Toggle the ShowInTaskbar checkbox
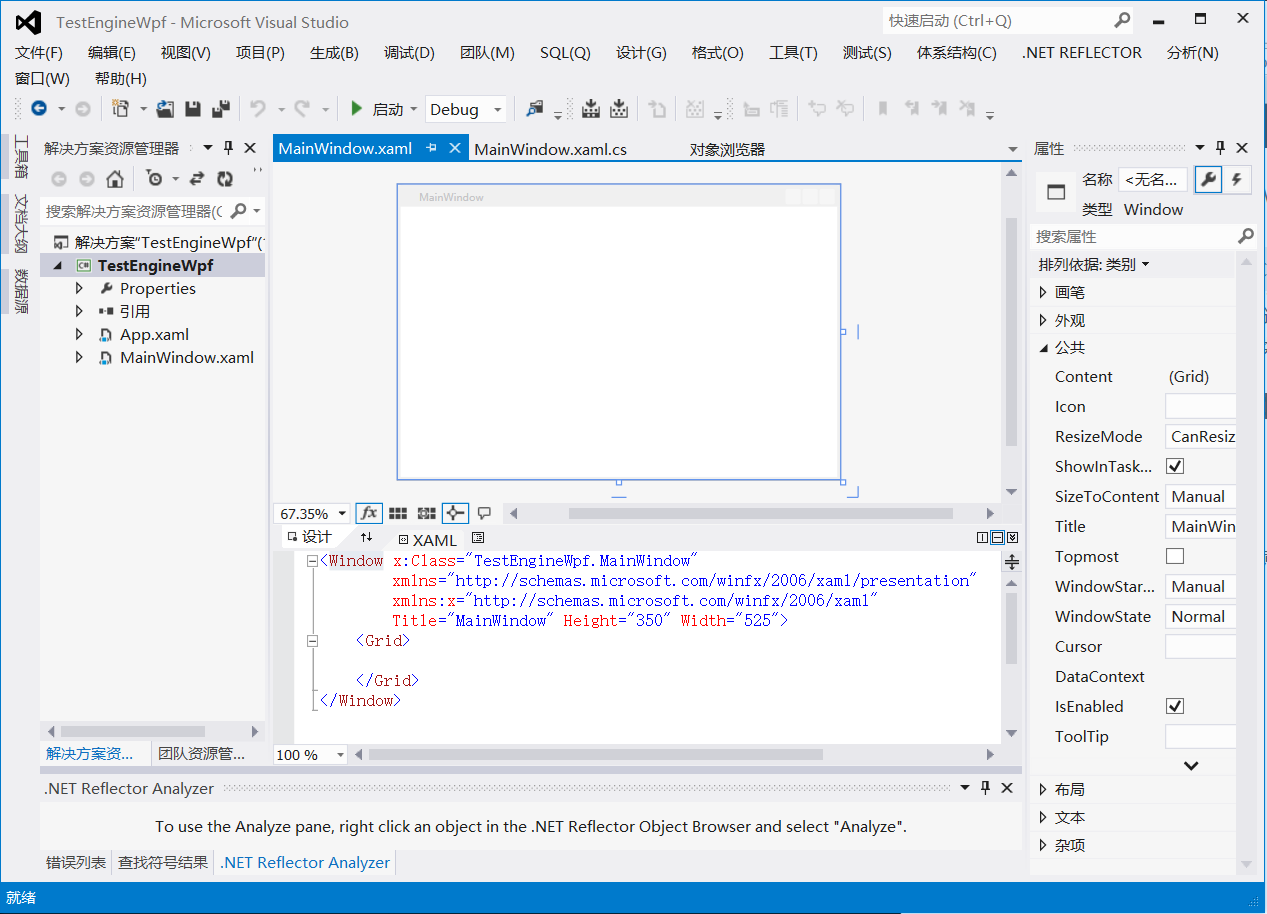The width and height of the screenshot is (1267, 914). tap(1175, 466)
